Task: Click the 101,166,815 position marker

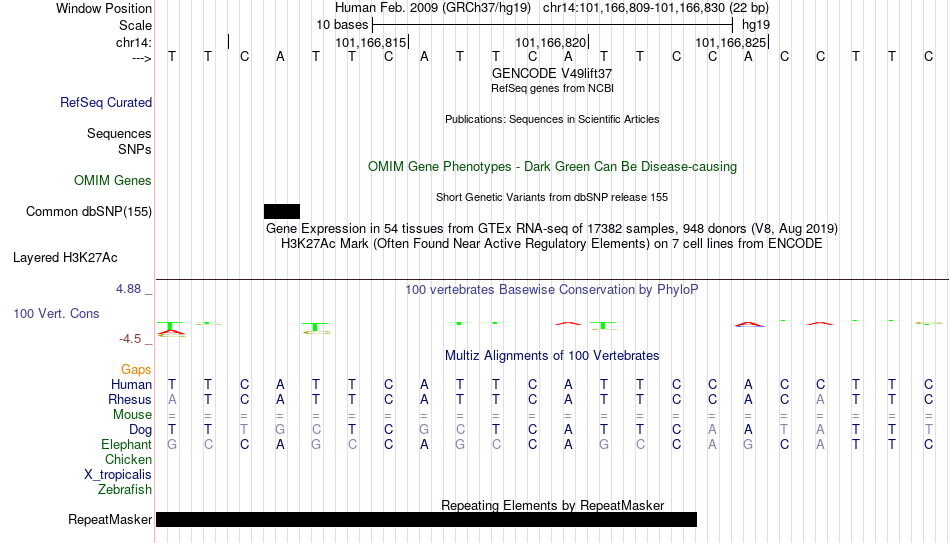Action: pyautogui.click(x=371, y=42)
